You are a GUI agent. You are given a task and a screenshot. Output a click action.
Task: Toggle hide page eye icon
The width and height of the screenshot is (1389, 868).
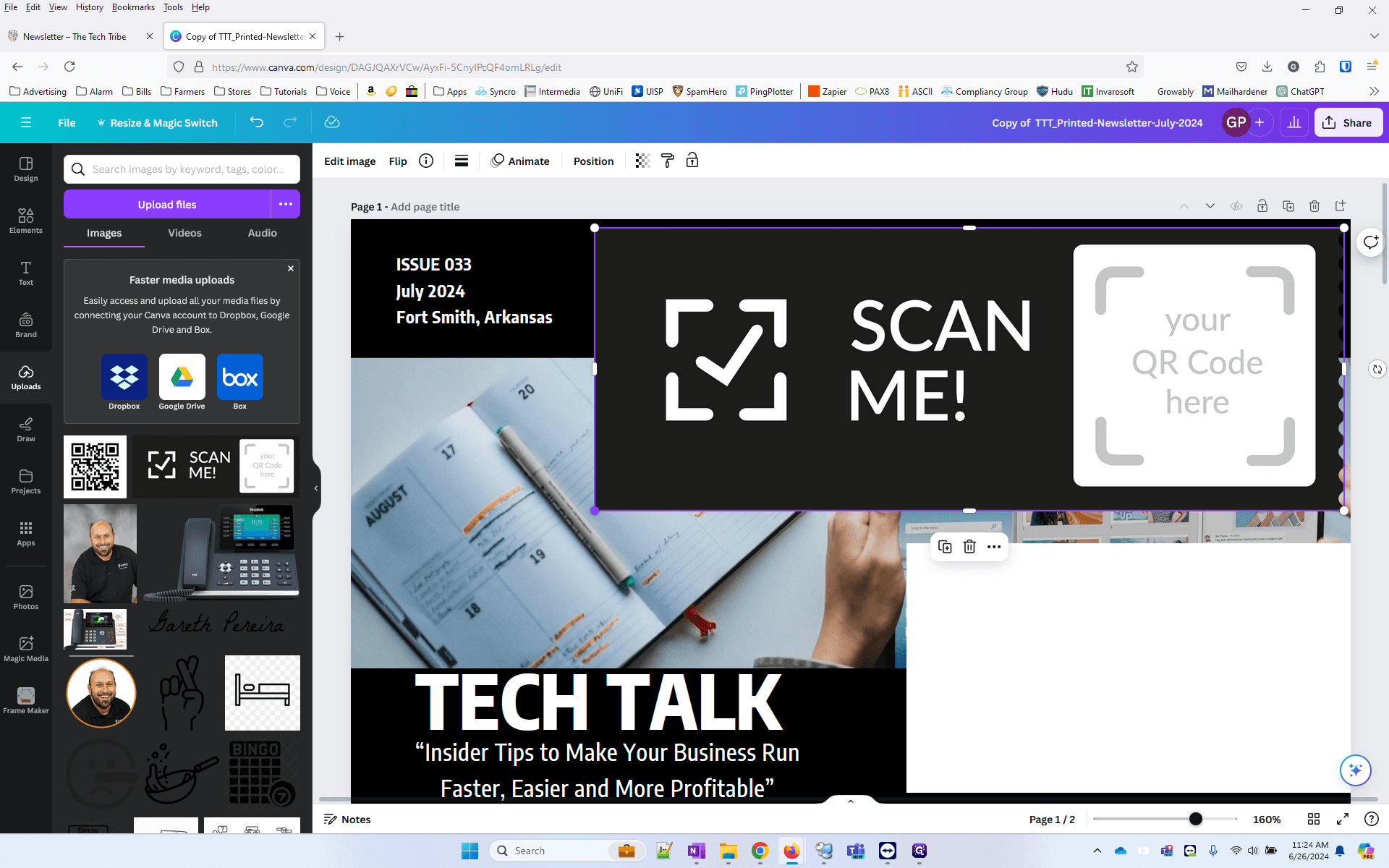(1236, 206)
